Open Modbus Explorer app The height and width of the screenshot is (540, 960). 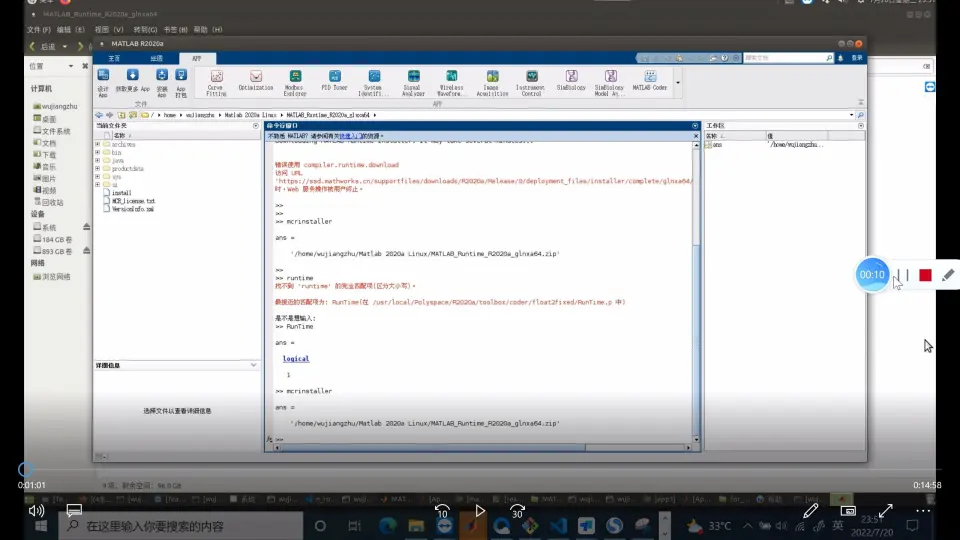[x=295, y=82]
